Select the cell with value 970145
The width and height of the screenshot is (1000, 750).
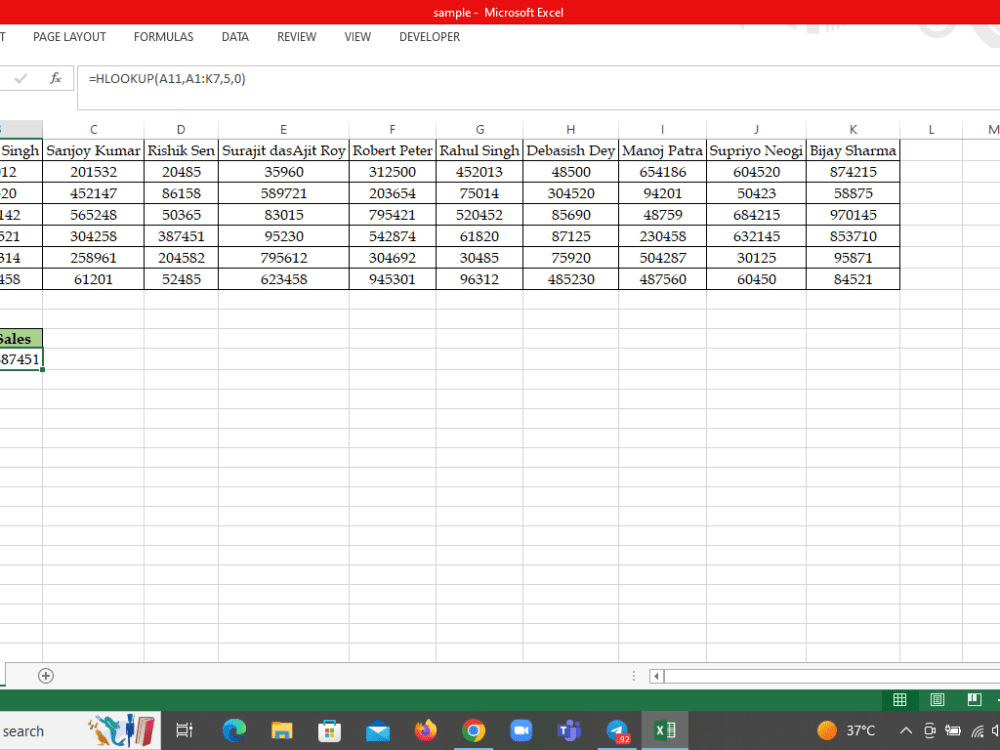[853, 215]
